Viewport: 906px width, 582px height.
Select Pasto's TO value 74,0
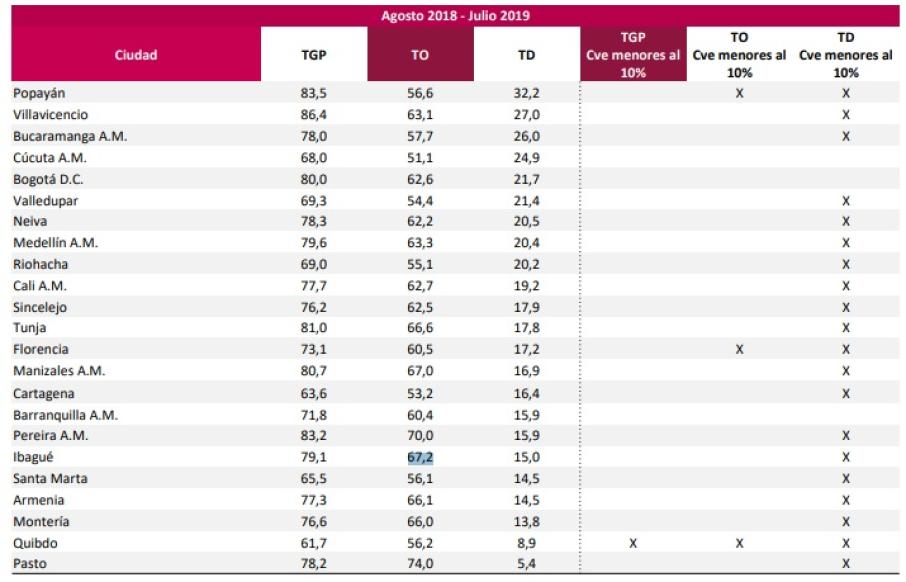420,564
